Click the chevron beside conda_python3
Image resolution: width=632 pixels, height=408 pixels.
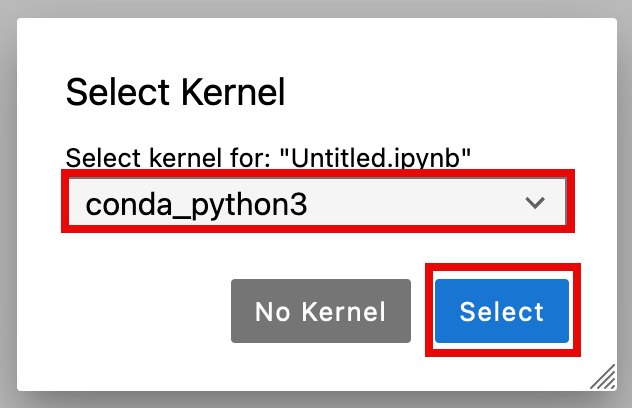(x=535, y=203)
